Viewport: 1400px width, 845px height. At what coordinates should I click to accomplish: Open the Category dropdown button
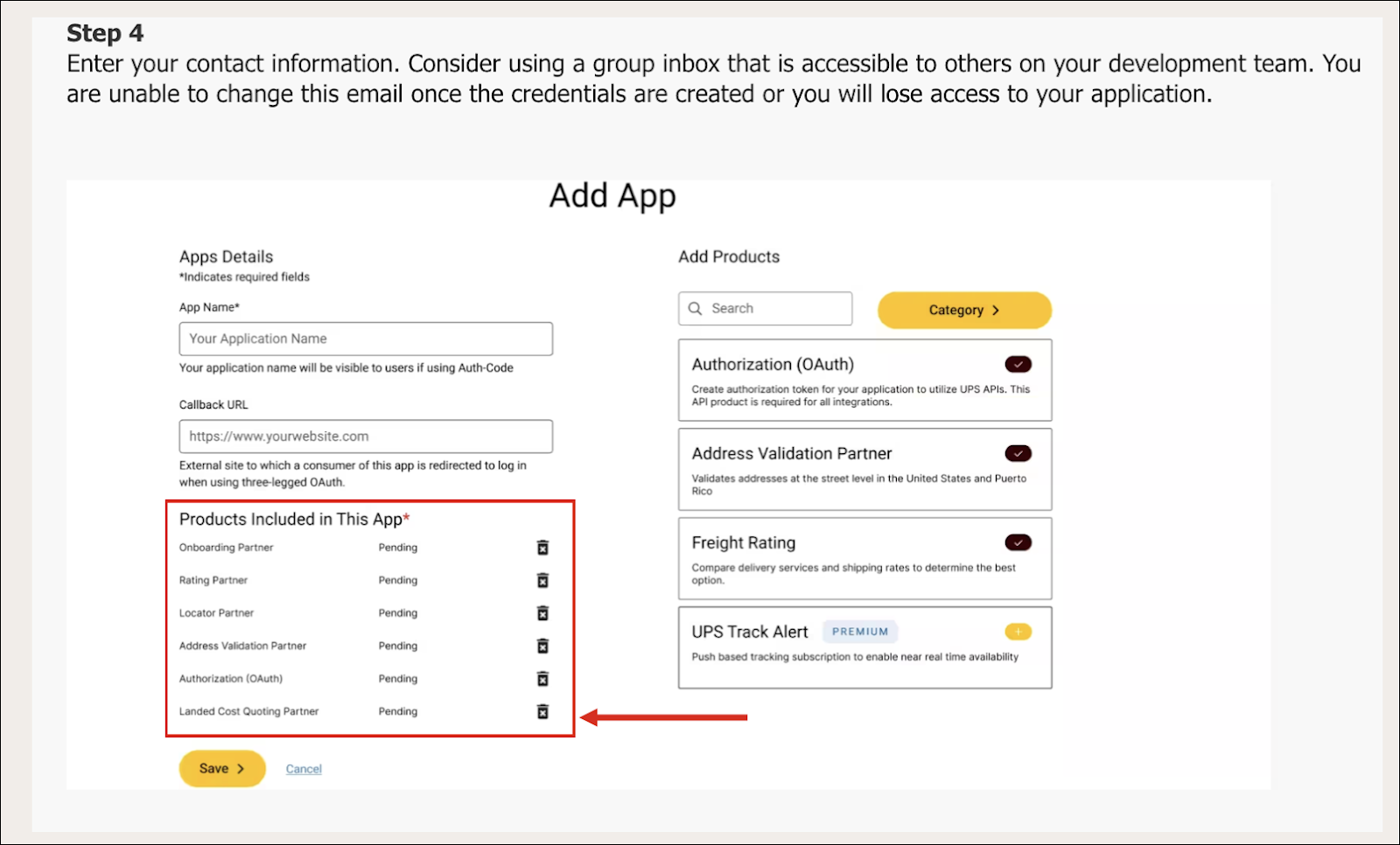[964, 310]
